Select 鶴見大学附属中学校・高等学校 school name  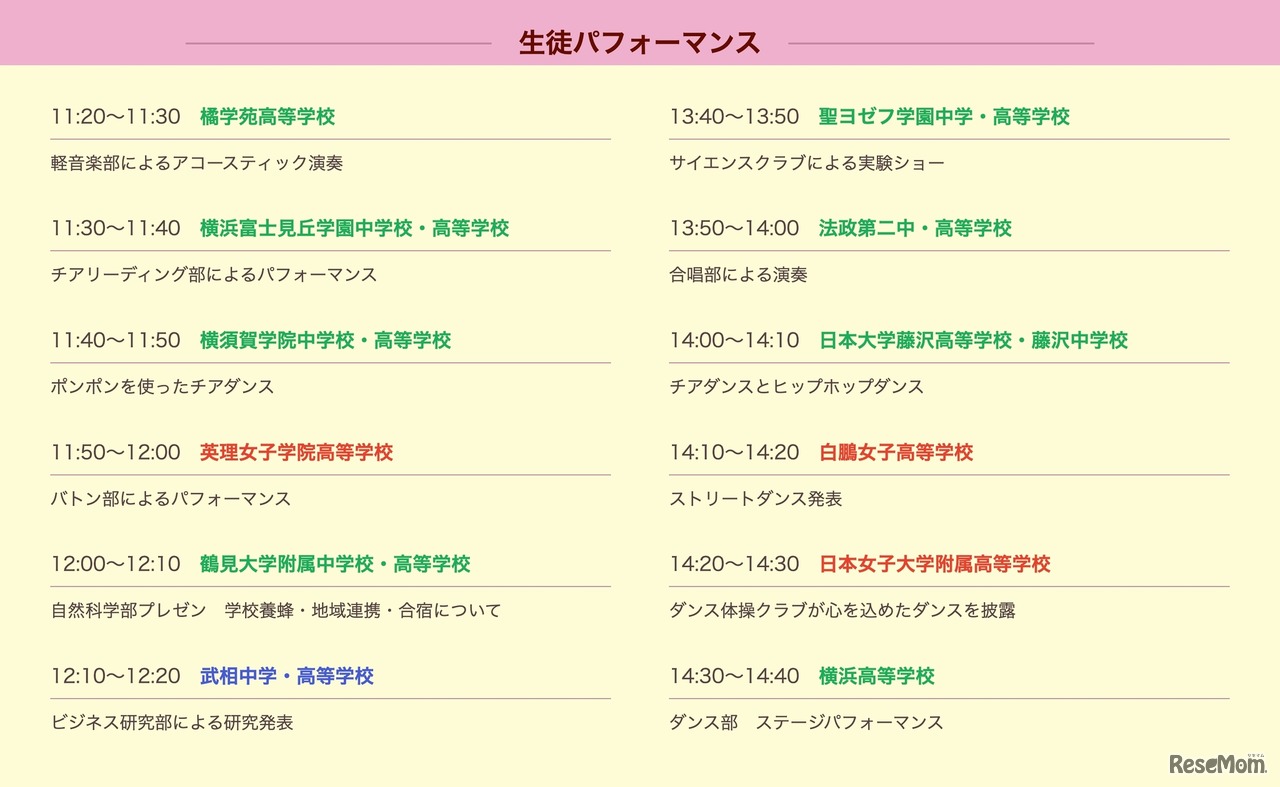point(335,565)
